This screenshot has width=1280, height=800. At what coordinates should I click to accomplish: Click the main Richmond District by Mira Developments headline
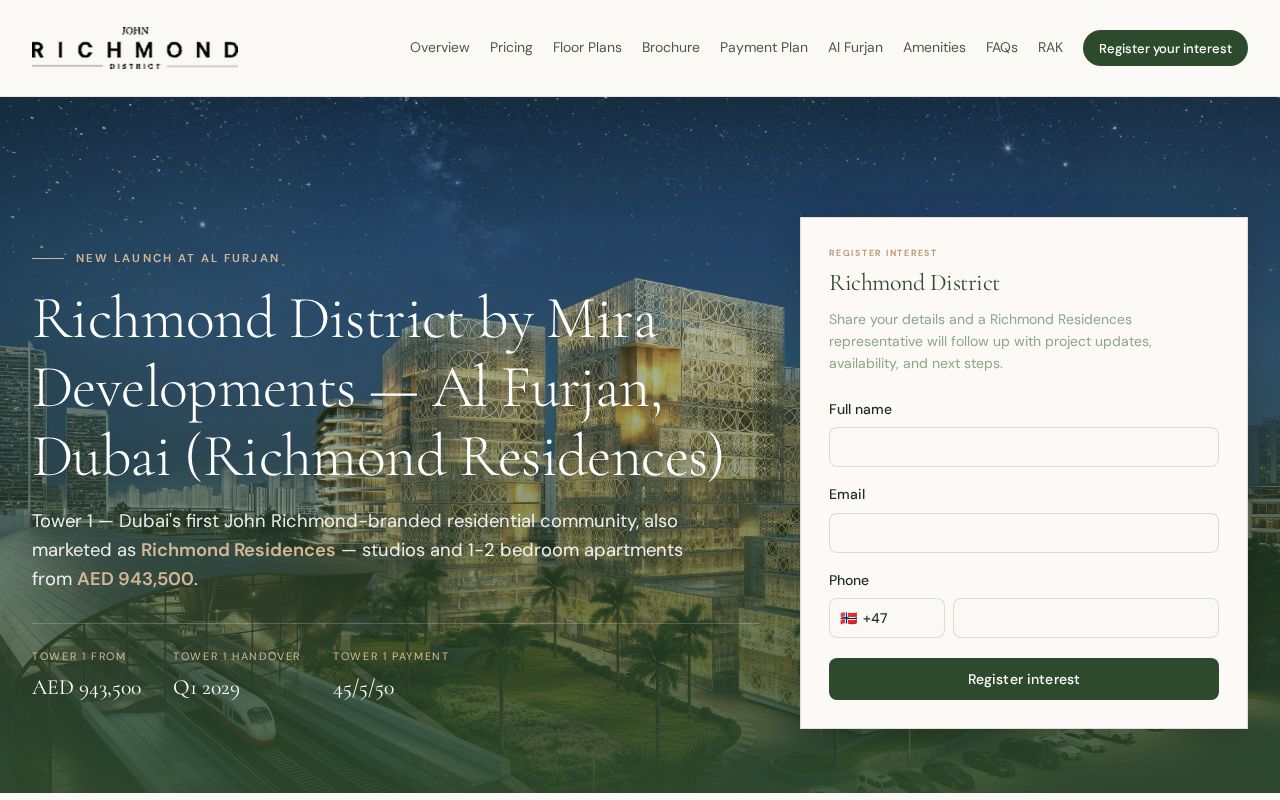(x=378, y=387)
